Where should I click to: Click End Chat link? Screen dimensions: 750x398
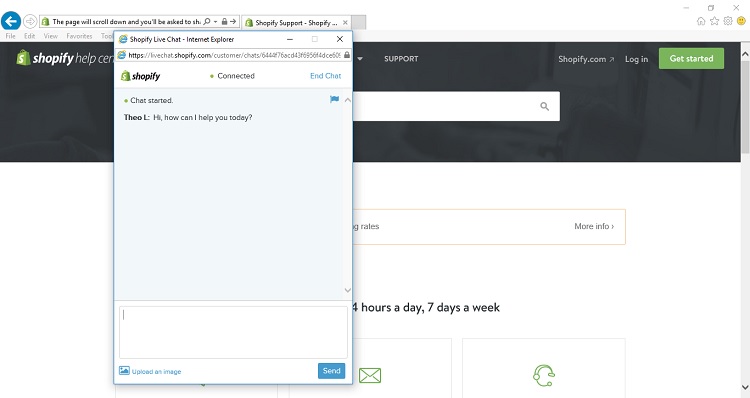tap(326, 76)
